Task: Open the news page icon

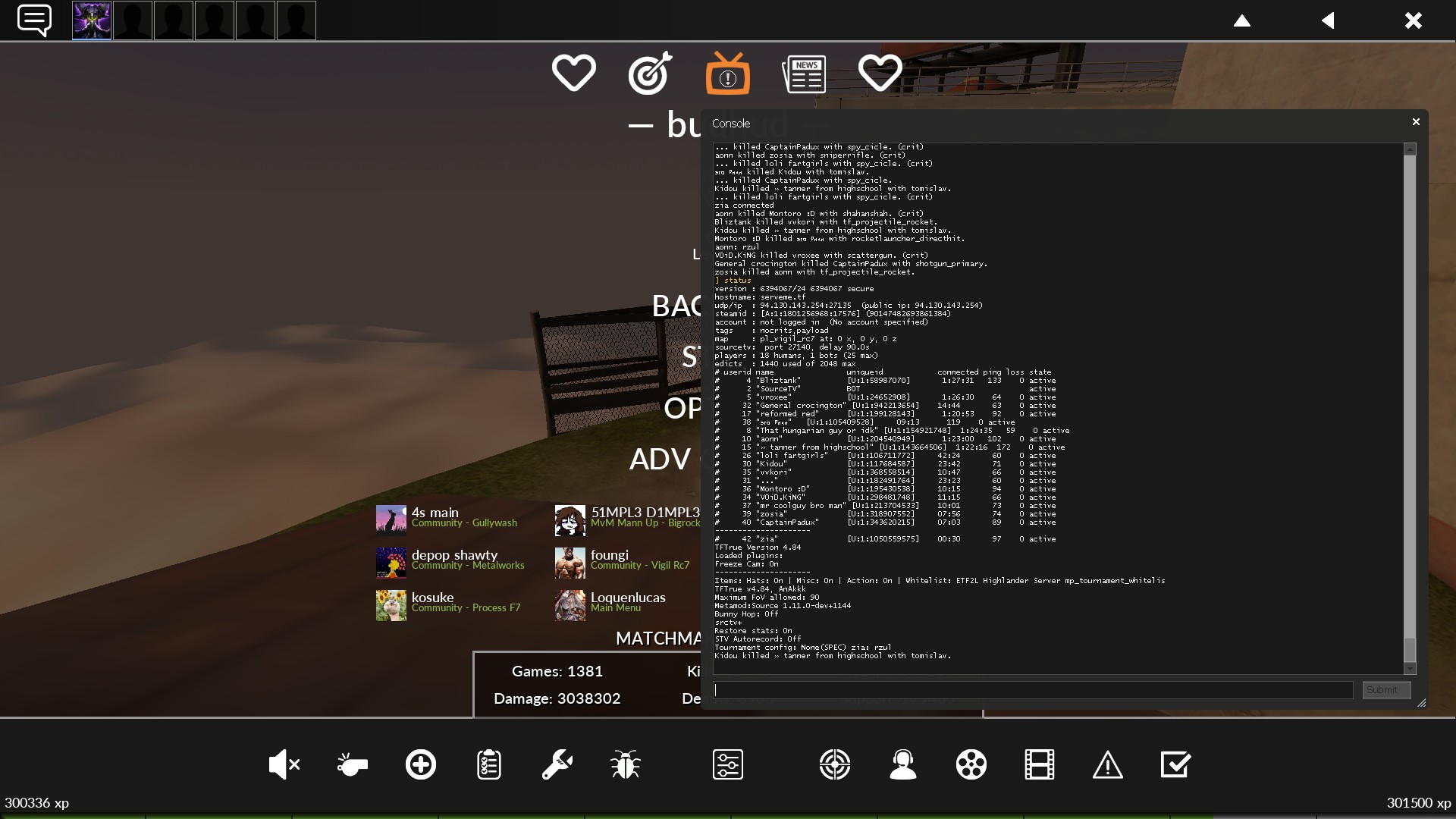Action: pyautogui.click(x=804, y=74)
